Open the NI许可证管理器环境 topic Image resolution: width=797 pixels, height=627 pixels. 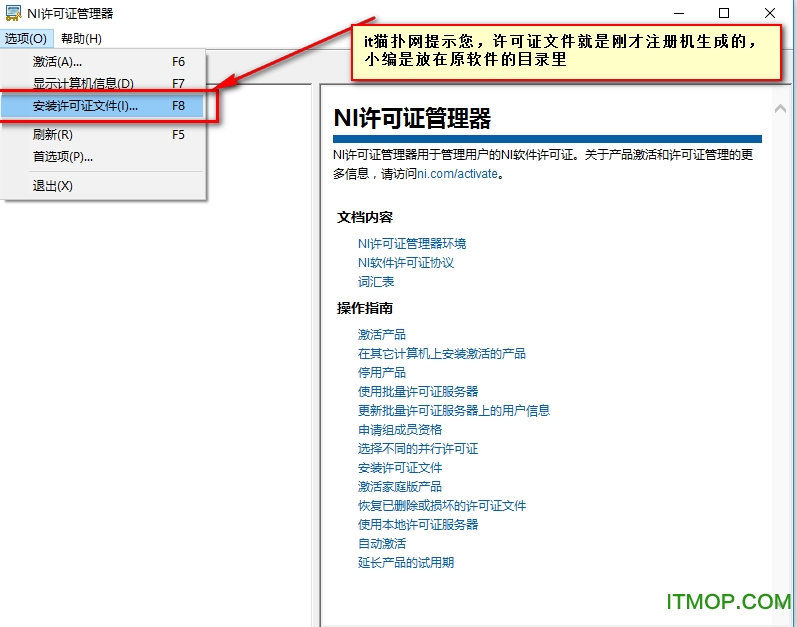click(412, 244)
